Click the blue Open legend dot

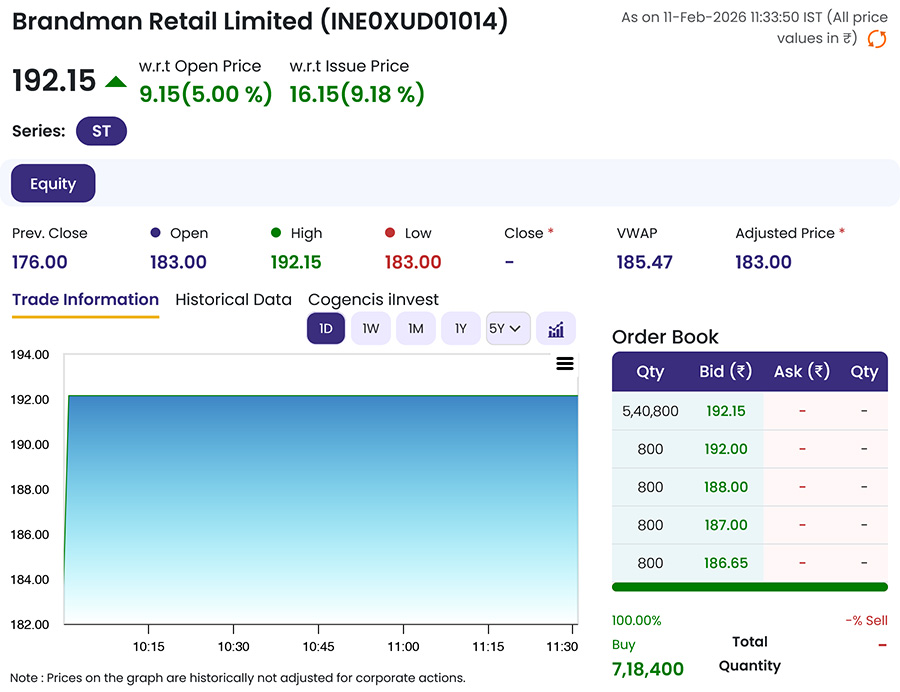155,232
